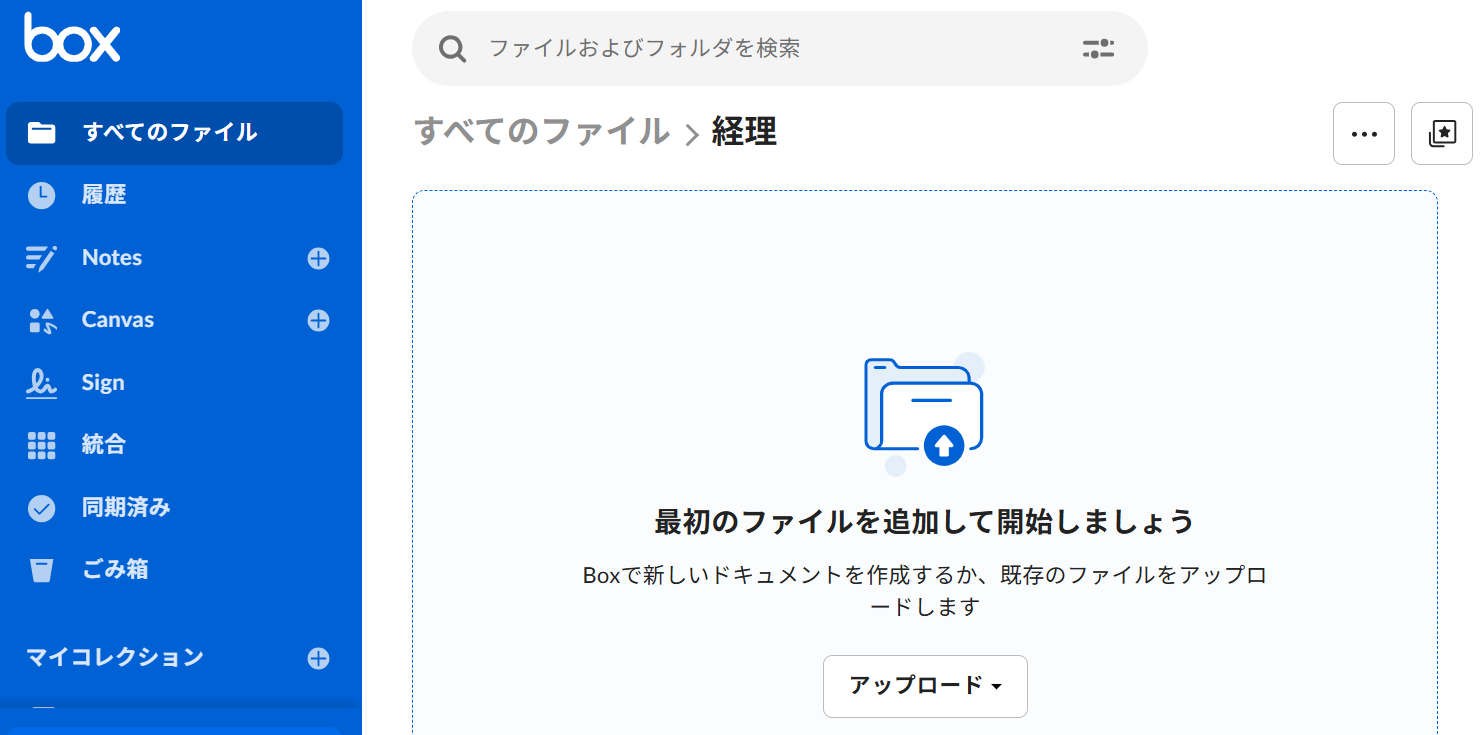The image size is (1482, 735).
Task: Open the すべてのファイル folder icon
Action: pos(41,133)
